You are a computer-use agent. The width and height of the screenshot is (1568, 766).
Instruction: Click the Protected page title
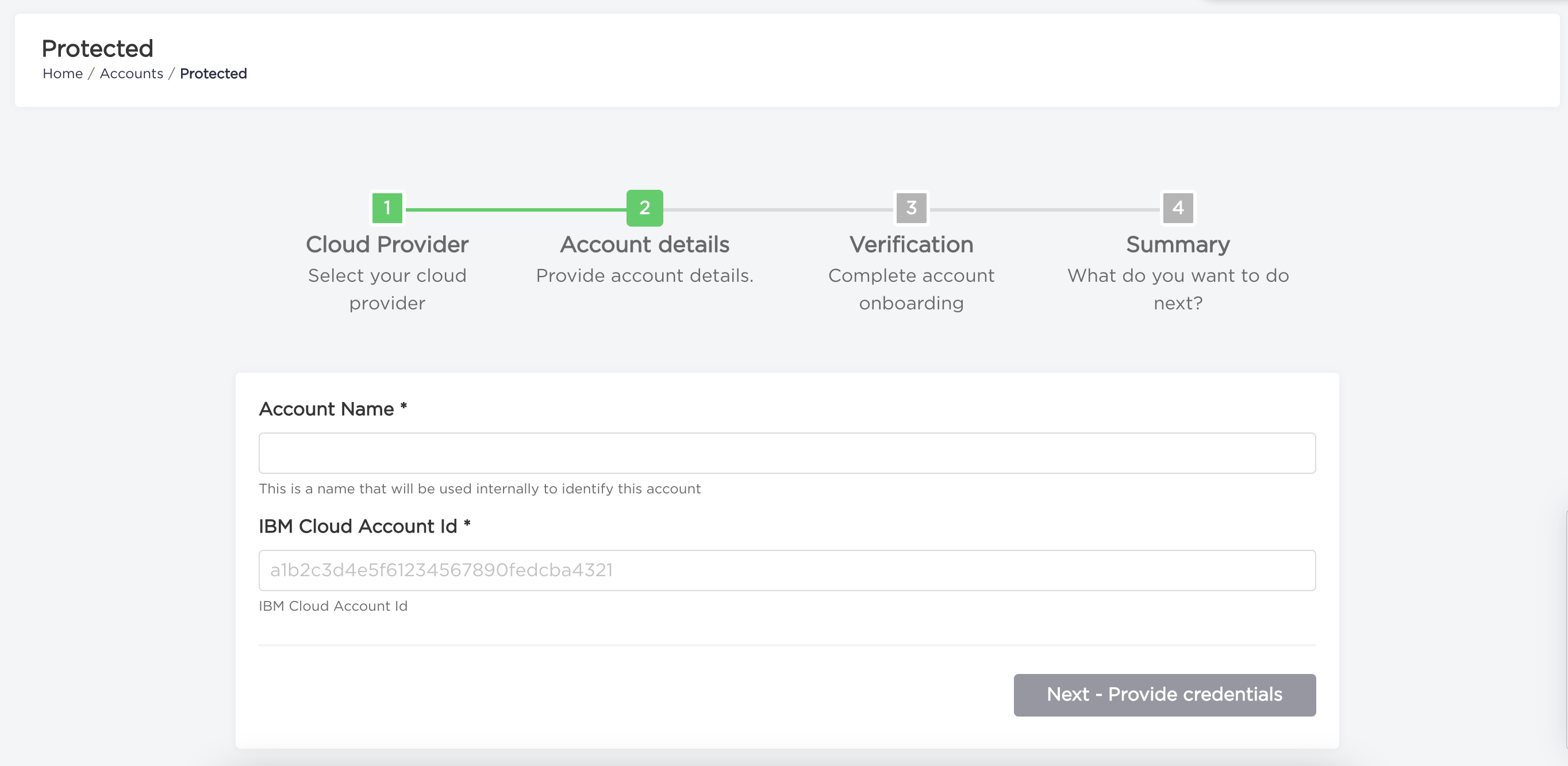(x=97, y=48)
